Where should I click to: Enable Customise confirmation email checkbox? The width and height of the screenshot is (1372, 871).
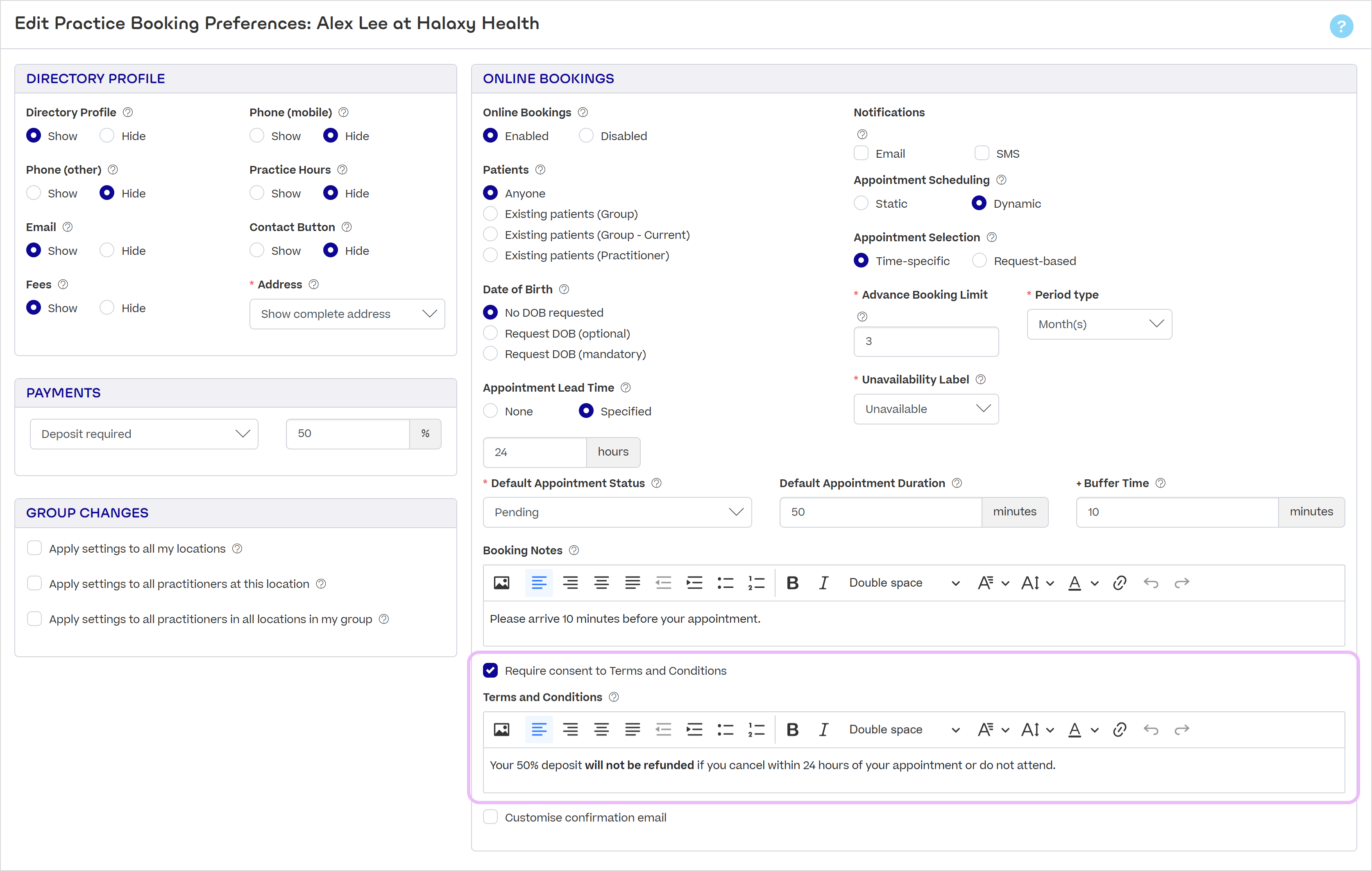click(490, 817)
